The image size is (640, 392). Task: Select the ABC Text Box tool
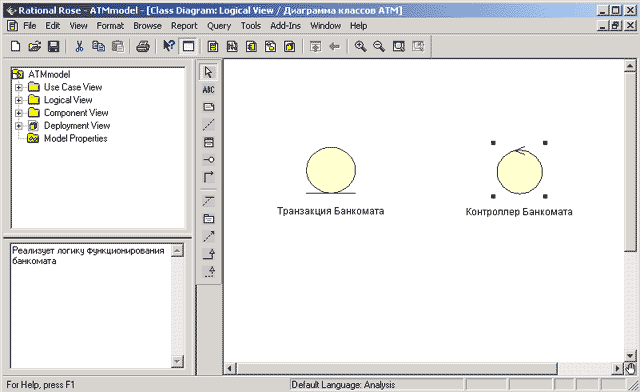[209, 89]
